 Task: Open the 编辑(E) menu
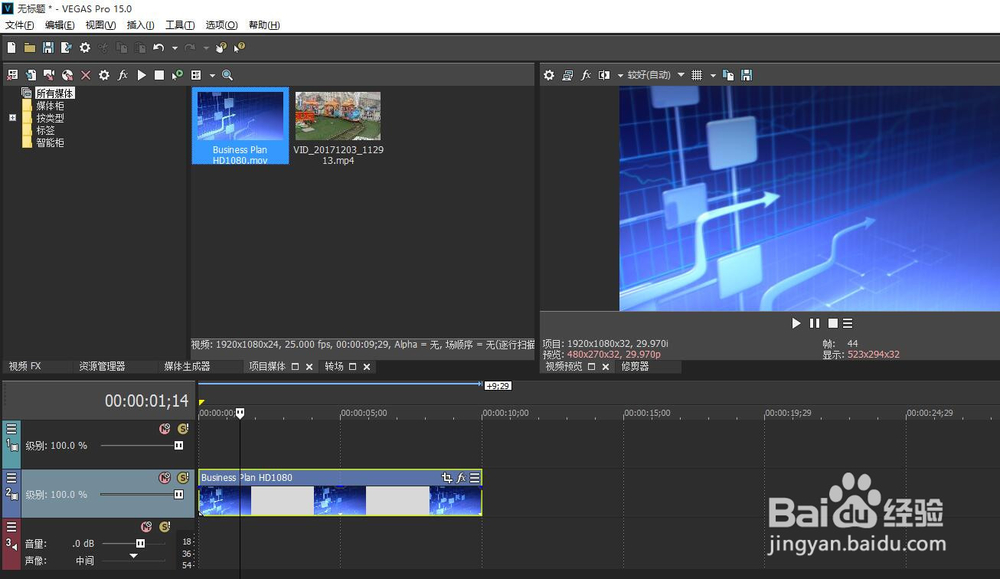click(60, 25)
